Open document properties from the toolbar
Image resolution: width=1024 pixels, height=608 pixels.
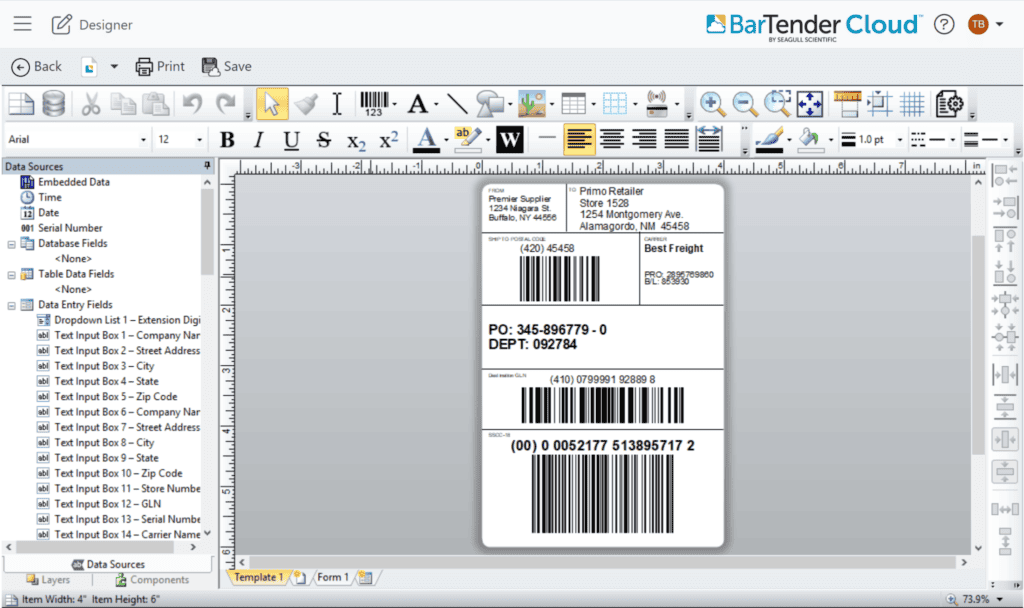point(950,103)
